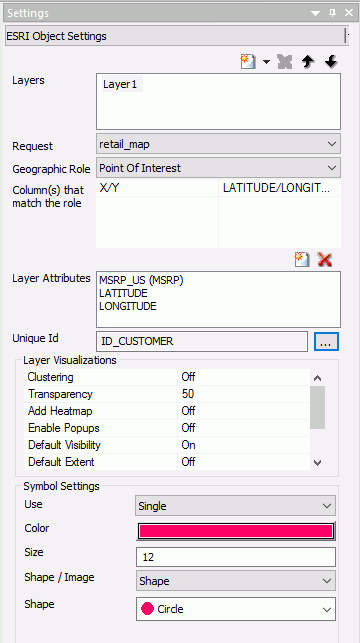Toggle Clustering value Off

click(x=244, y=377)
